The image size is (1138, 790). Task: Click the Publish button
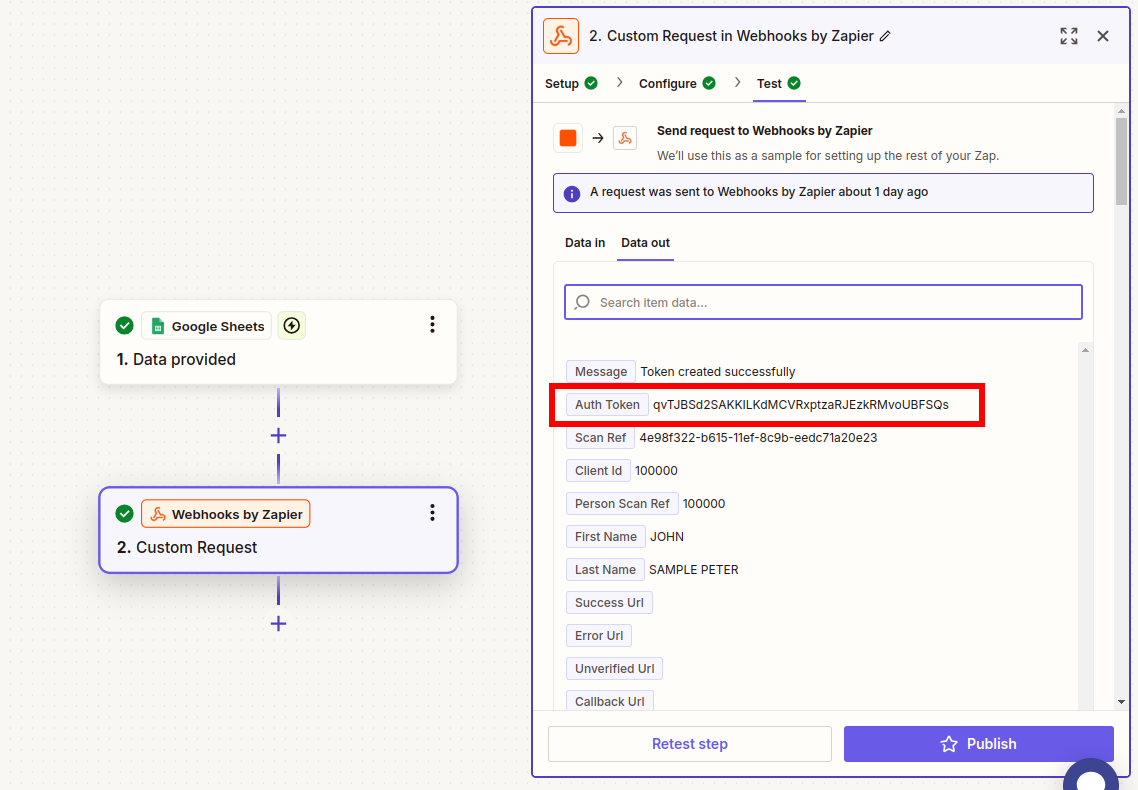[x=978, y=743]
